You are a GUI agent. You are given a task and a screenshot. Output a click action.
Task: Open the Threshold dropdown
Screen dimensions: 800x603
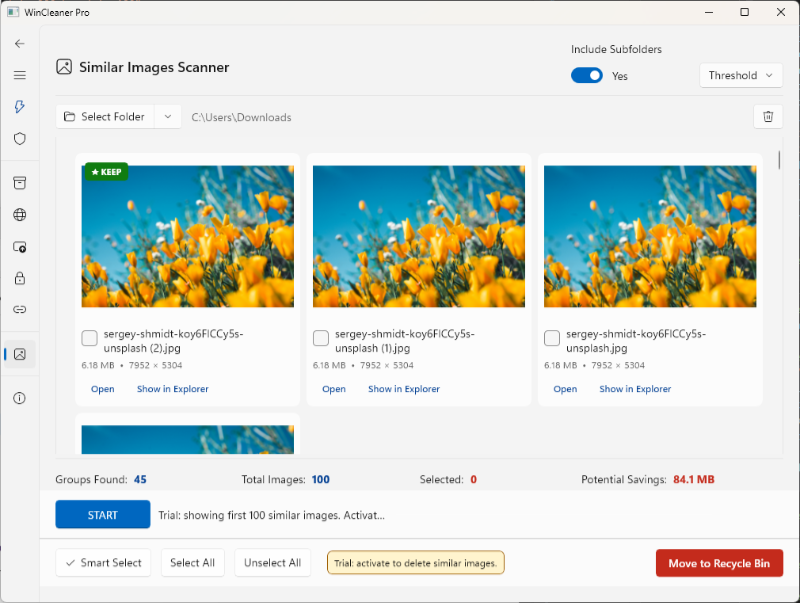pyautogui.click(x=740, y=74)
